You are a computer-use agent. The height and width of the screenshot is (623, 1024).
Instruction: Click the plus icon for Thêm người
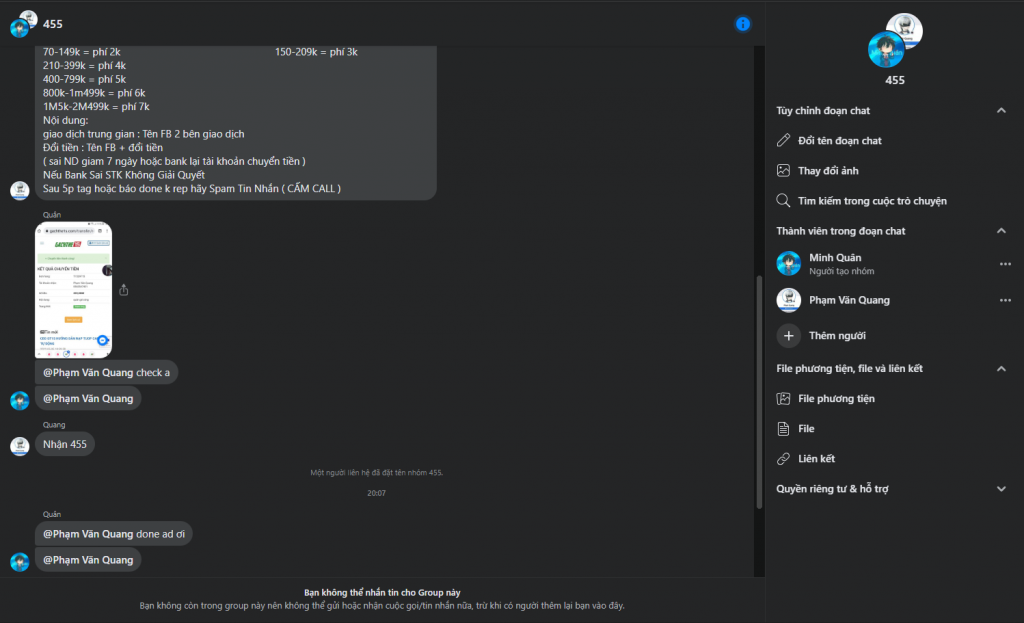[x=789, y=336]
